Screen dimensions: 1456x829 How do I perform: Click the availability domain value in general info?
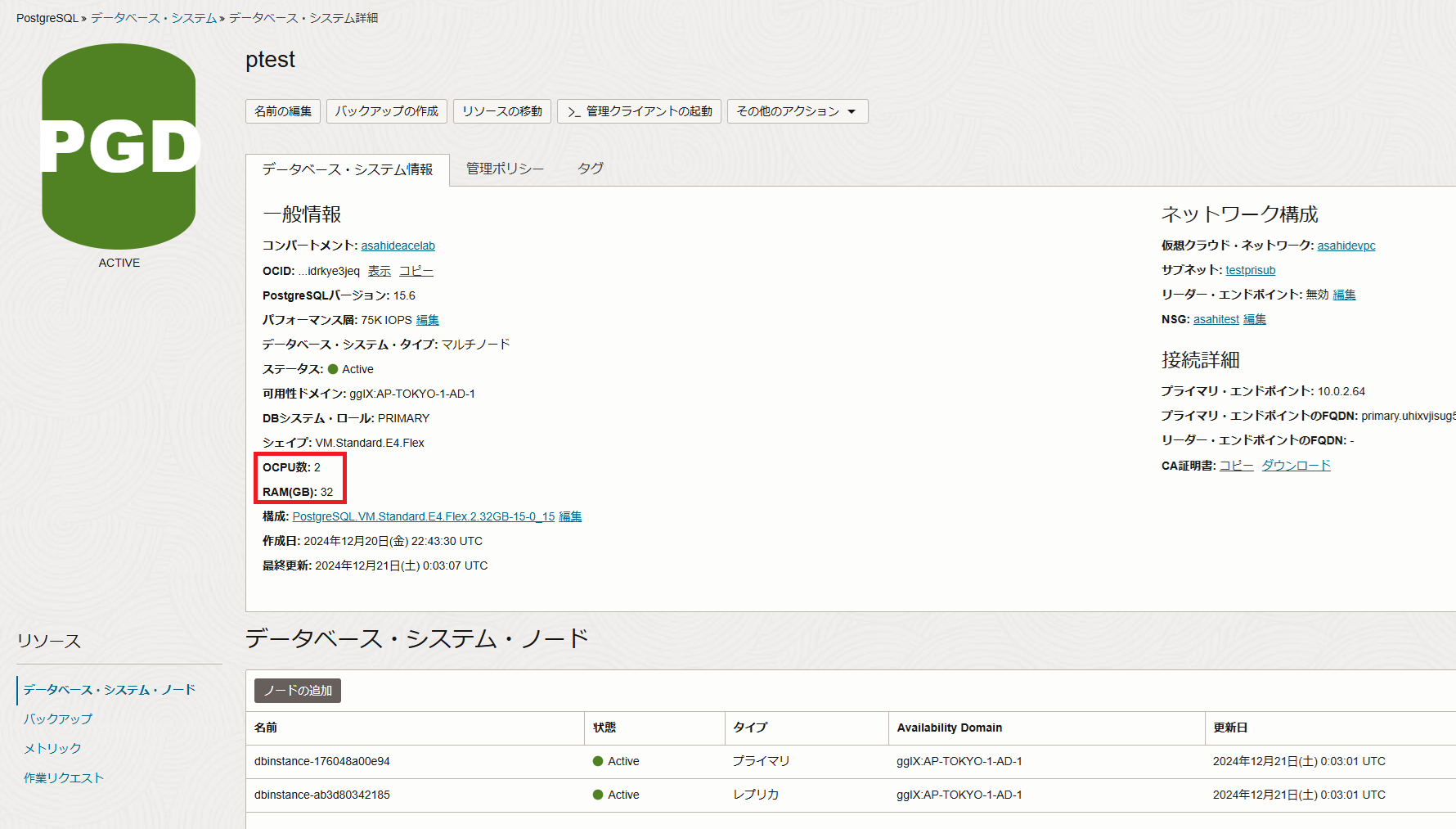[x=412, y=394]
